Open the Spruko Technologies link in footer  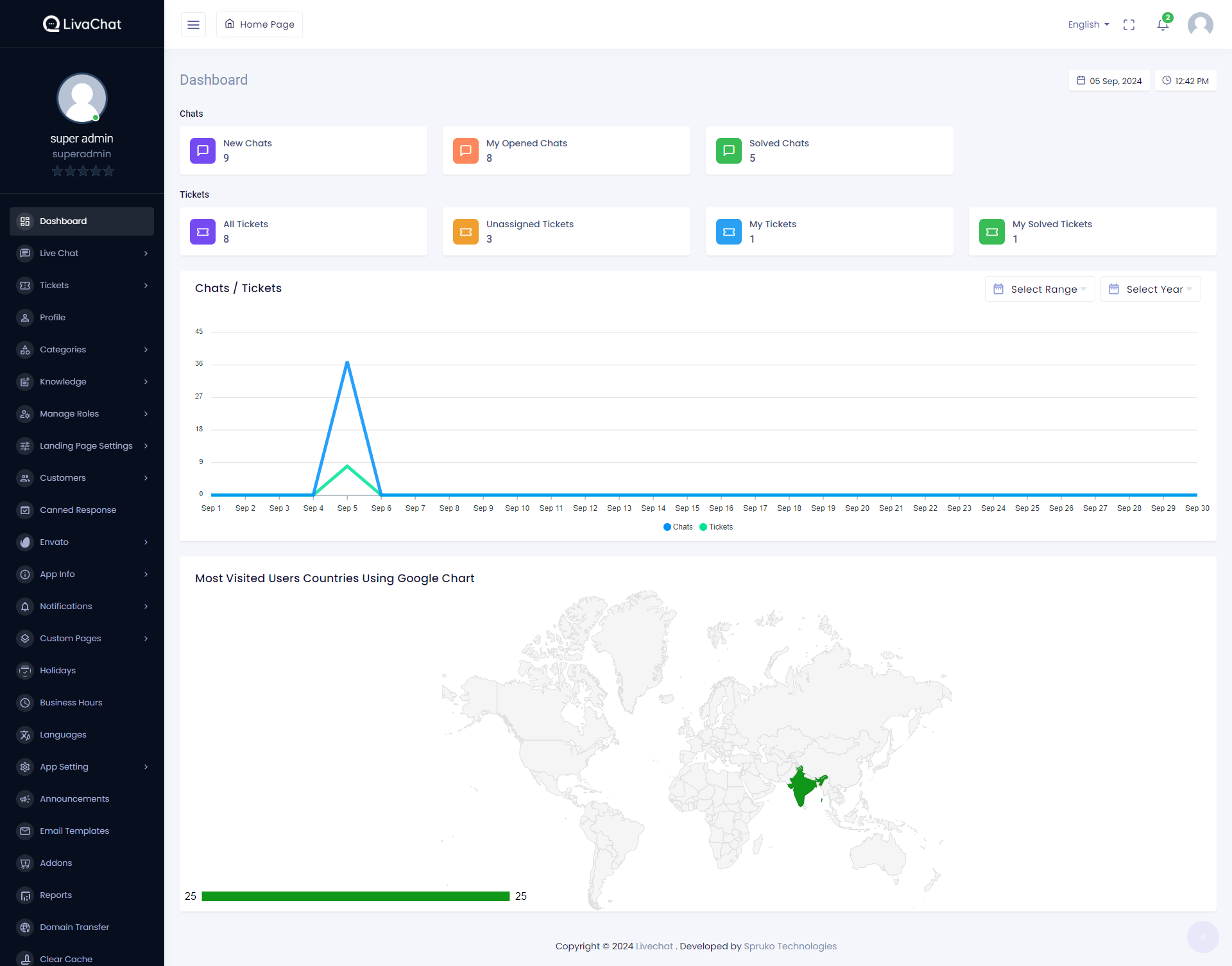790,945
